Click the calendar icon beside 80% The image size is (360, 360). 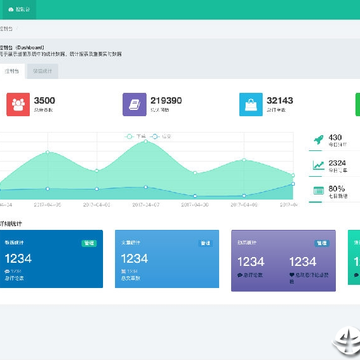[x=318, y=191]
